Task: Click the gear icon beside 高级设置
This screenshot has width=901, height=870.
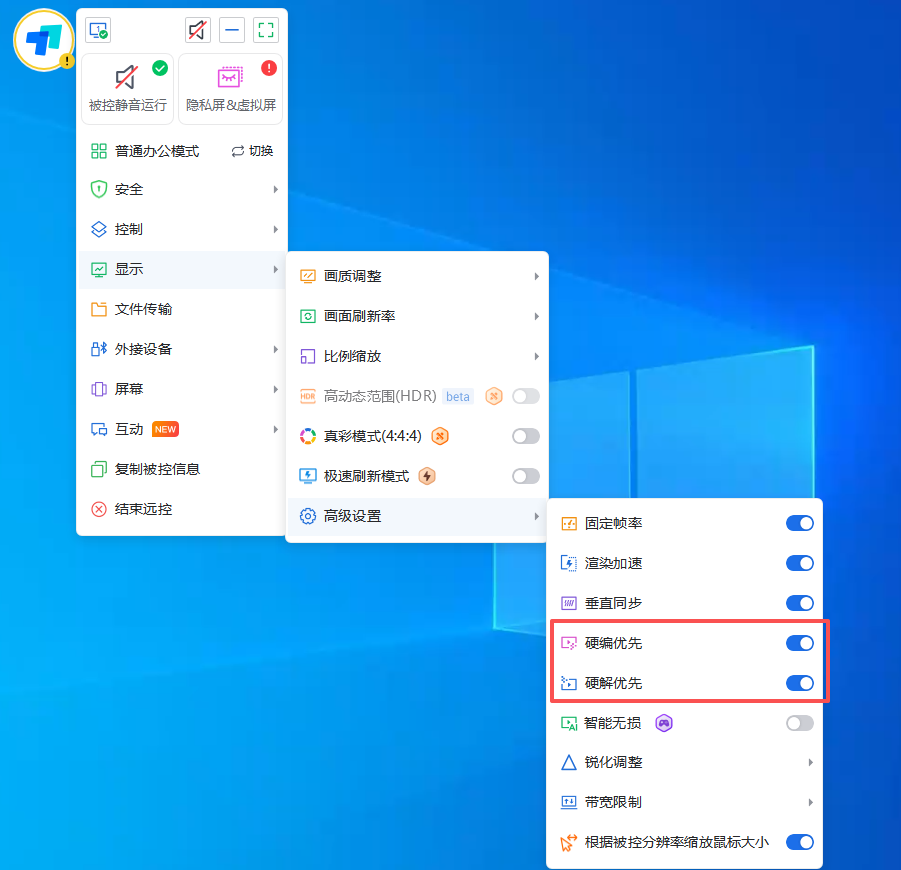Action: [x=307, y=516]
